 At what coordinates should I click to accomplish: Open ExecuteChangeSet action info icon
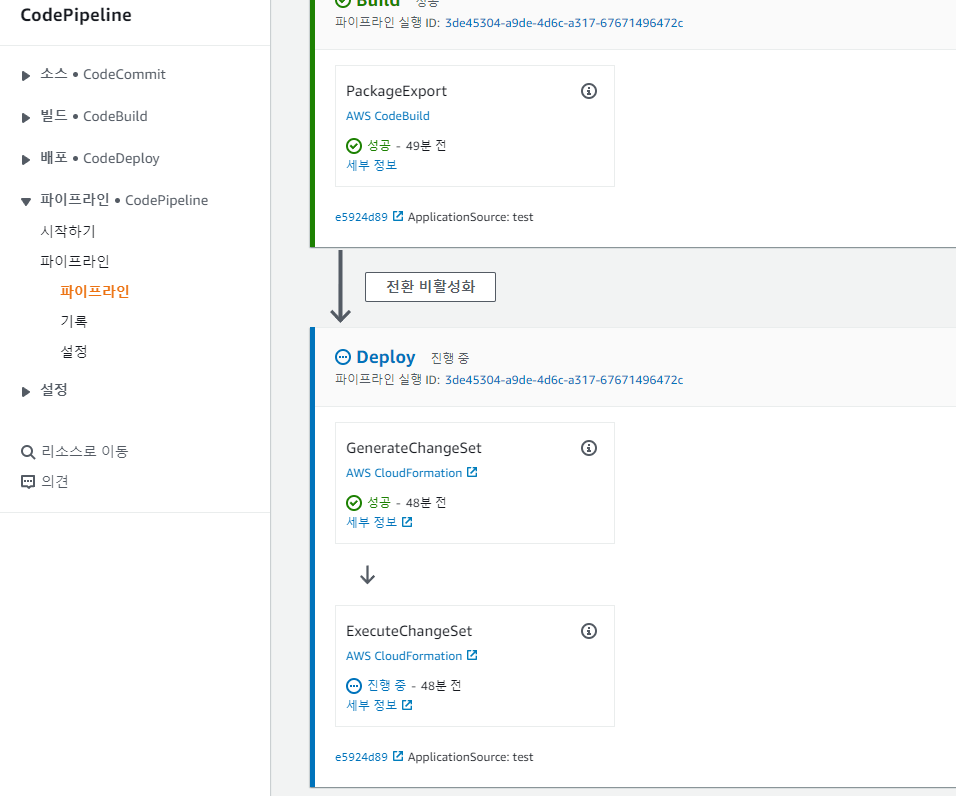point(588,631)
